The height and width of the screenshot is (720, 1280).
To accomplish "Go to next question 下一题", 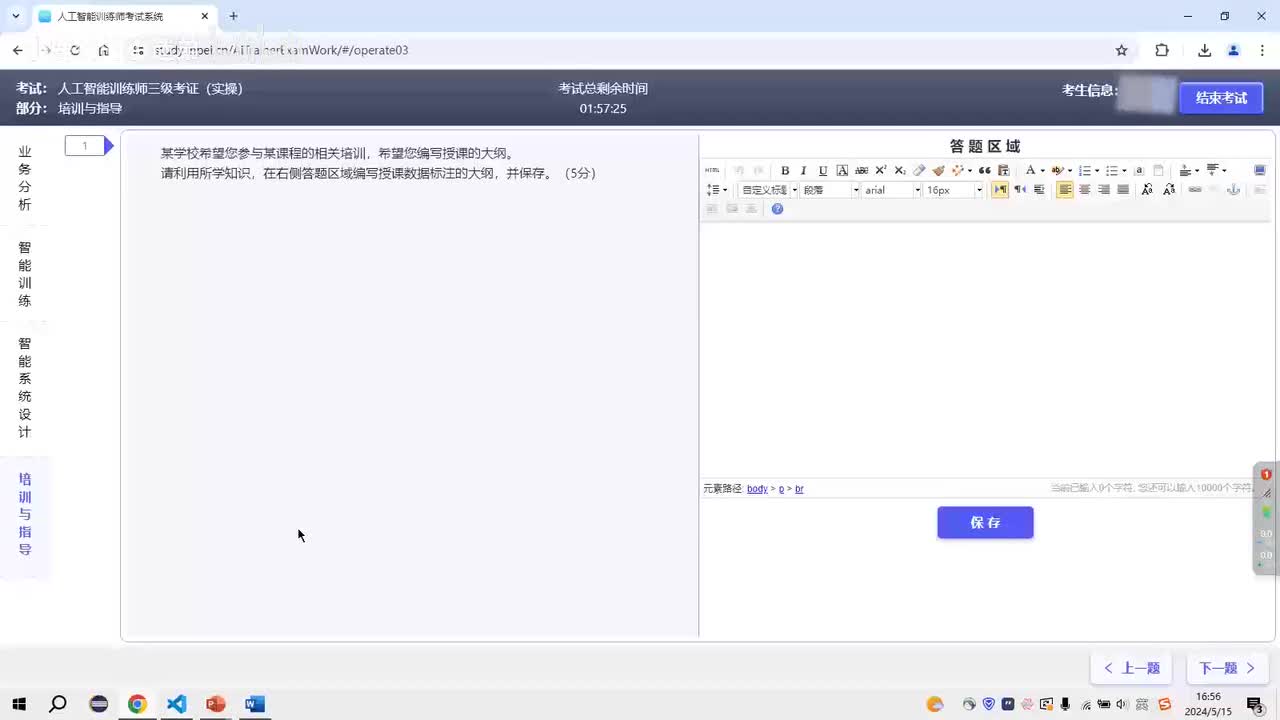I will pos(1227,668).
